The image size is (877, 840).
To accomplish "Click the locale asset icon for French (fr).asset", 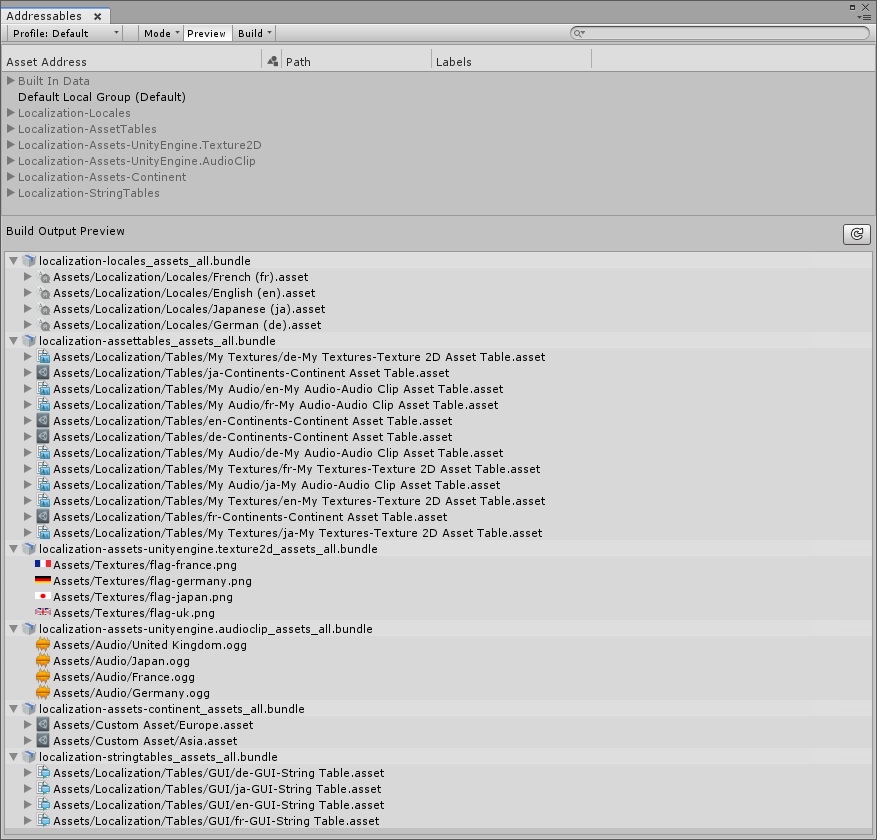I will pos(44,277).
